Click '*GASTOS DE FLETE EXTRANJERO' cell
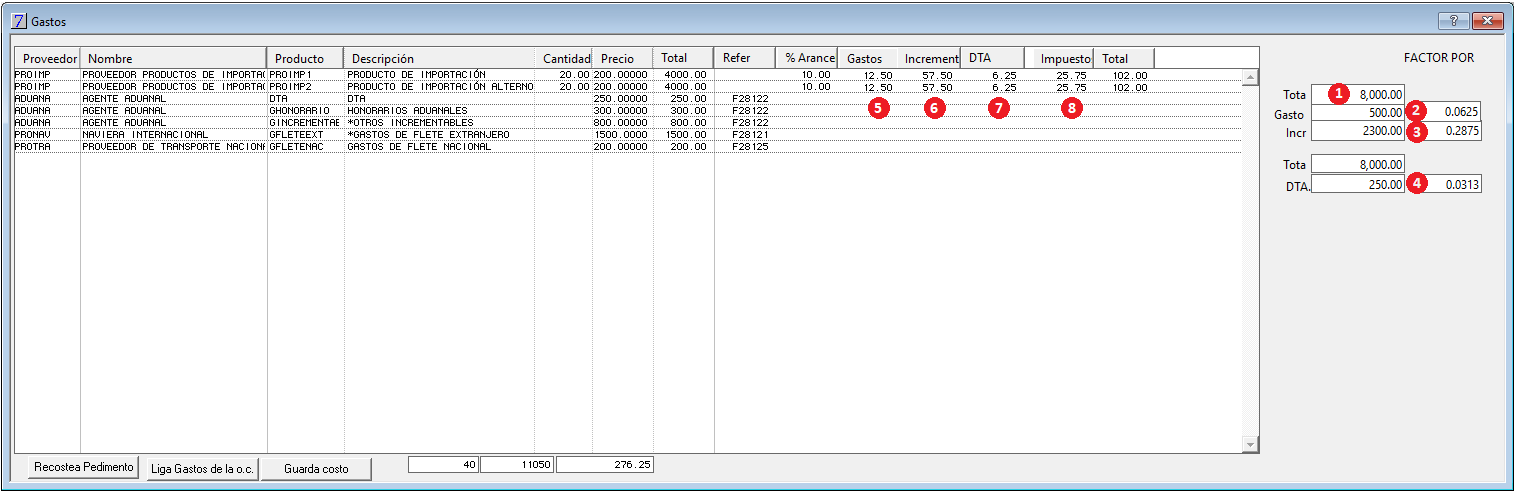1517x494 pixels. click(440, 135)
